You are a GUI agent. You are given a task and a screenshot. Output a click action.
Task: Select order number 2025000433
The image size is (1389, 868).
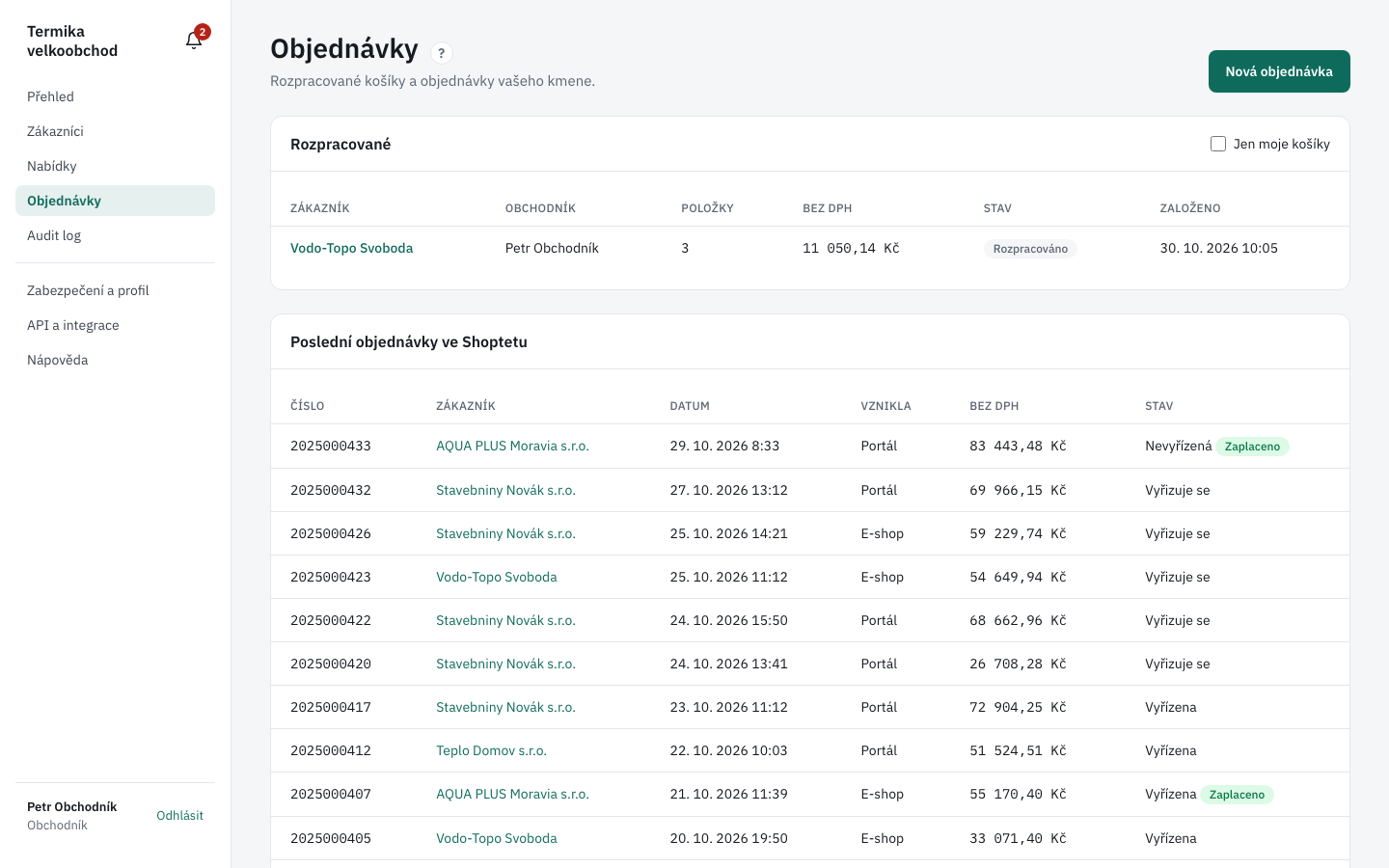click(331, 446)
